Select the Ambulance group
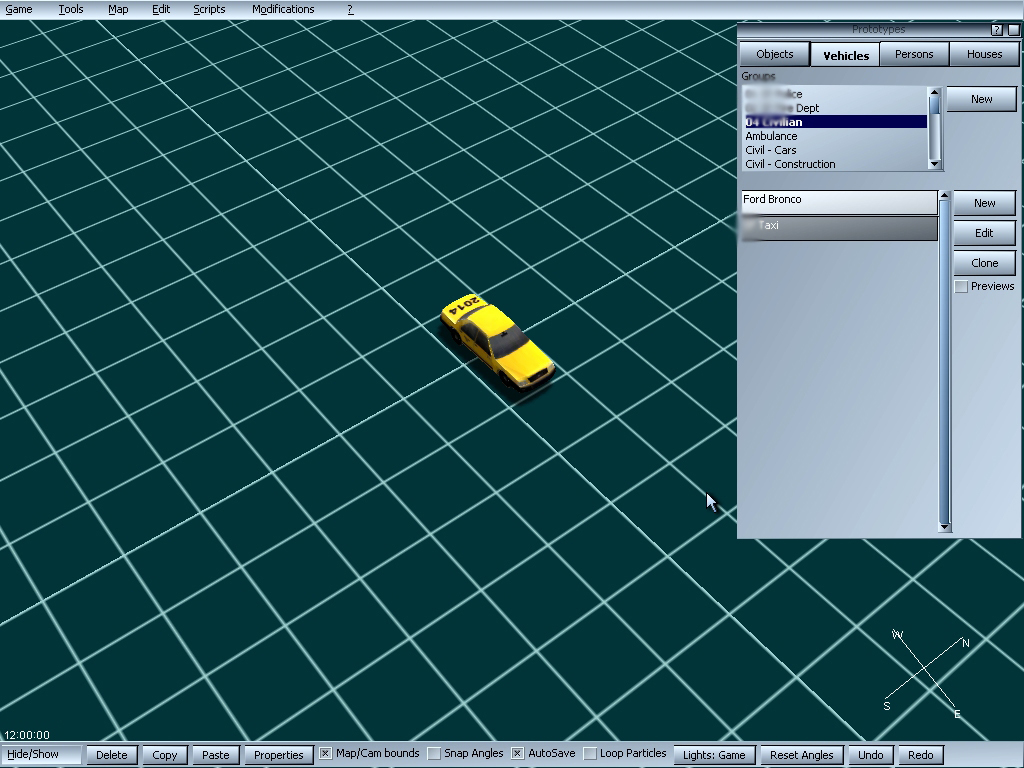Image resolution: width=1024 pixels, height=768 pixels. pyautogui.click(x=835, y=136)
